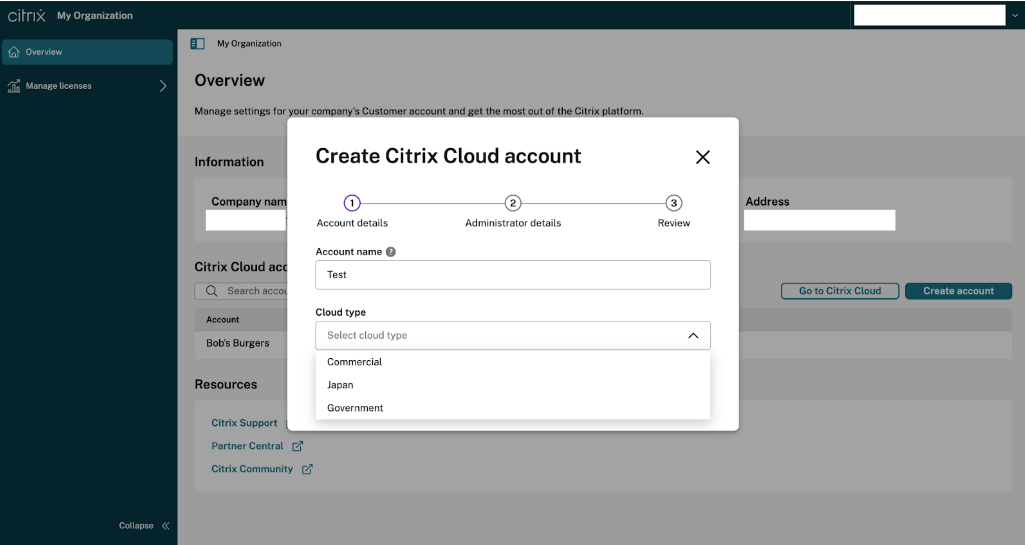Click the Citrix logo in header

(x=27, y=15)
